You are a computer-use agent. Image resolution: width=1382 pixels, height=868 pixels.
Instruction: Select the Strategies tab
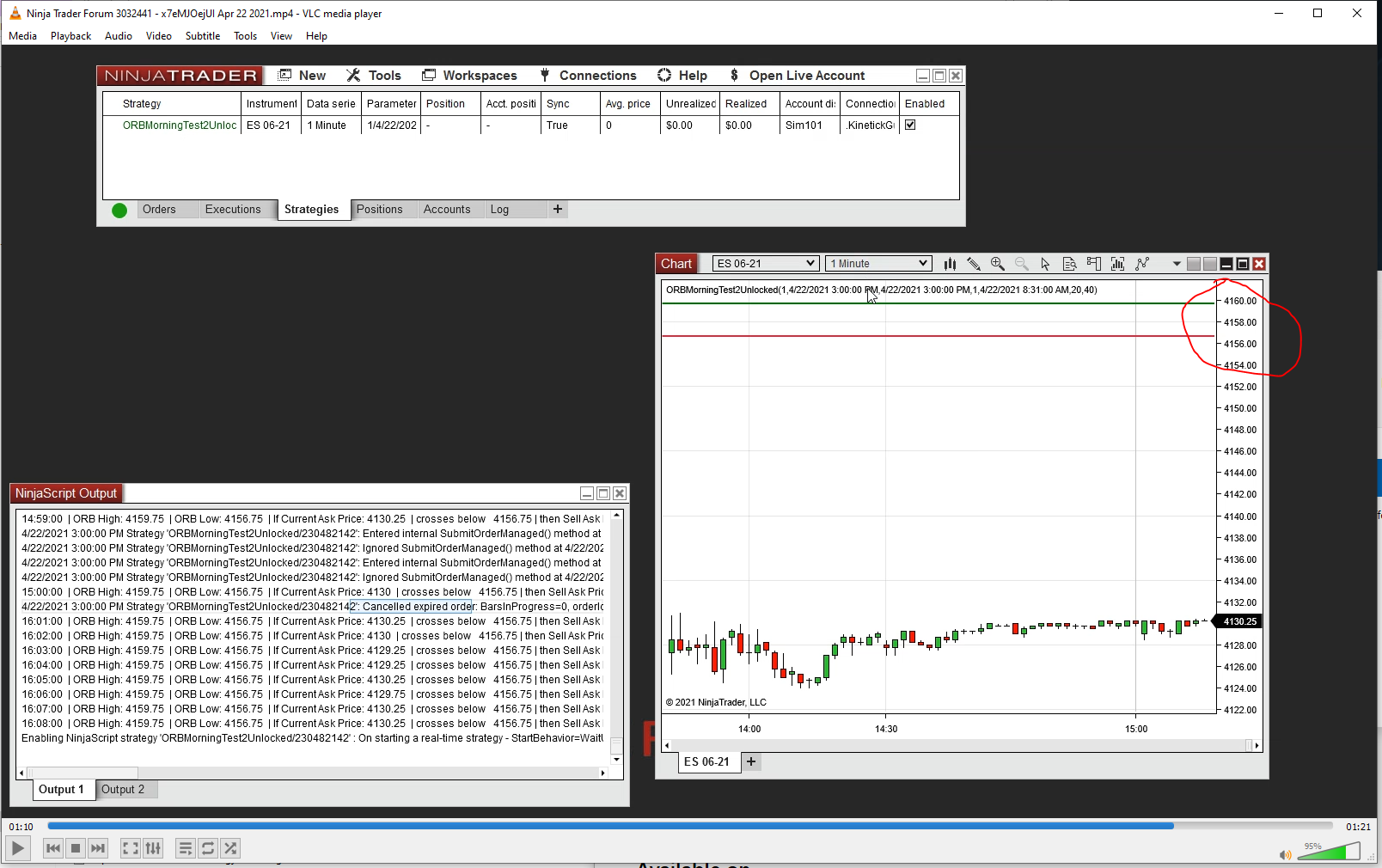tap(312, 210)
